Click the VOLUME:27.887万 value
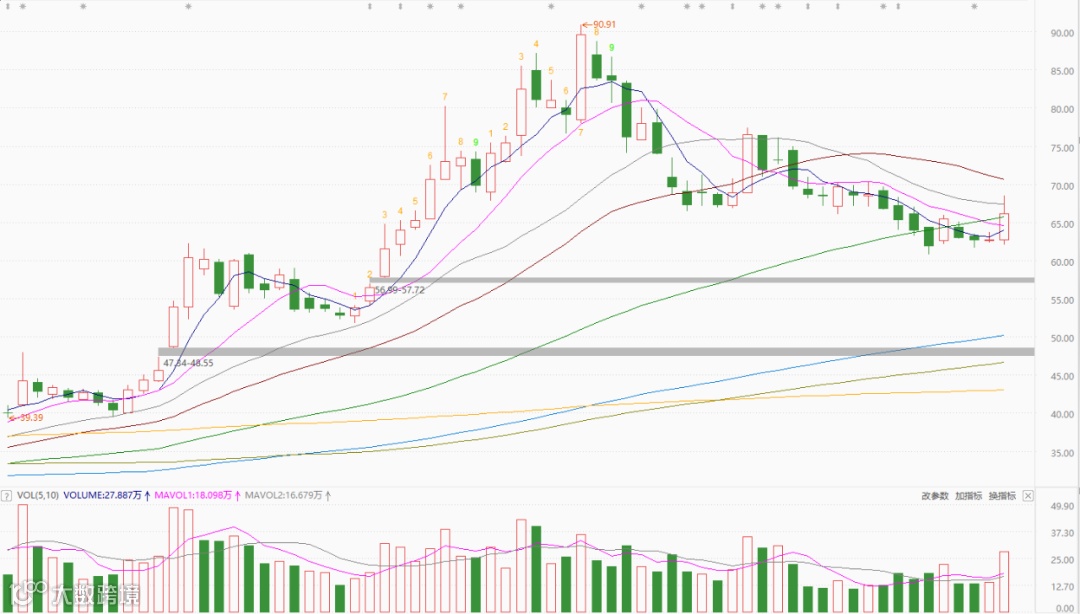 (103, 495)
